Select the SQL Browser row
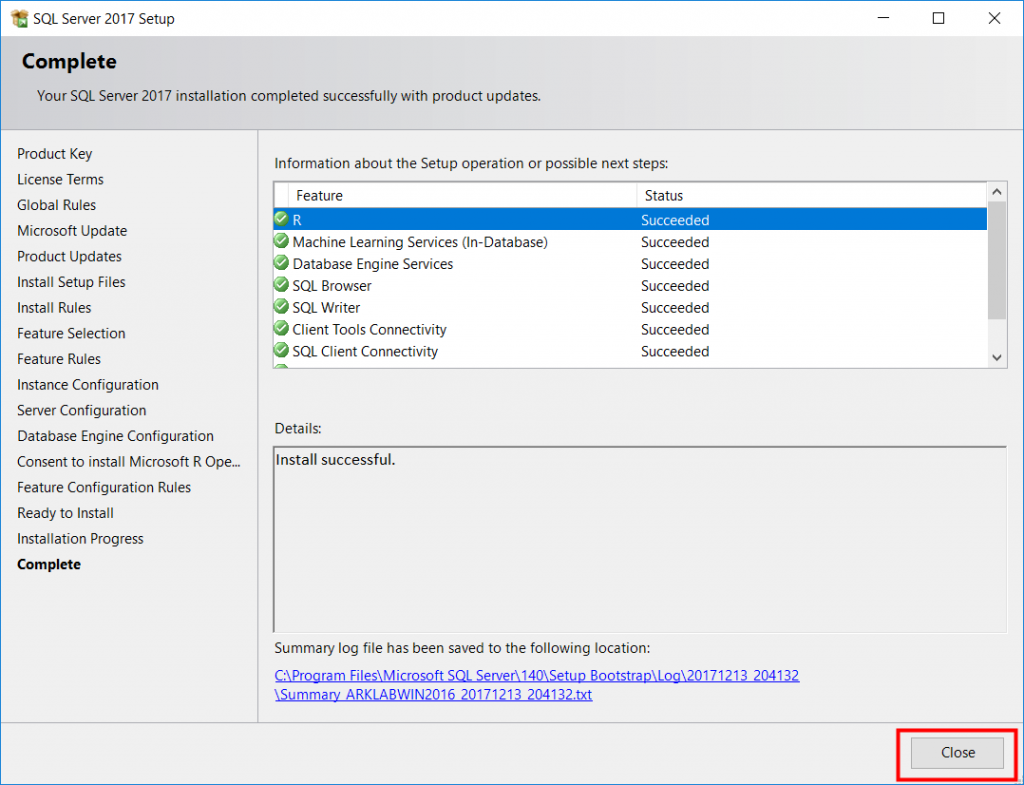1024x785 pixels. click(x=630, y=285)
